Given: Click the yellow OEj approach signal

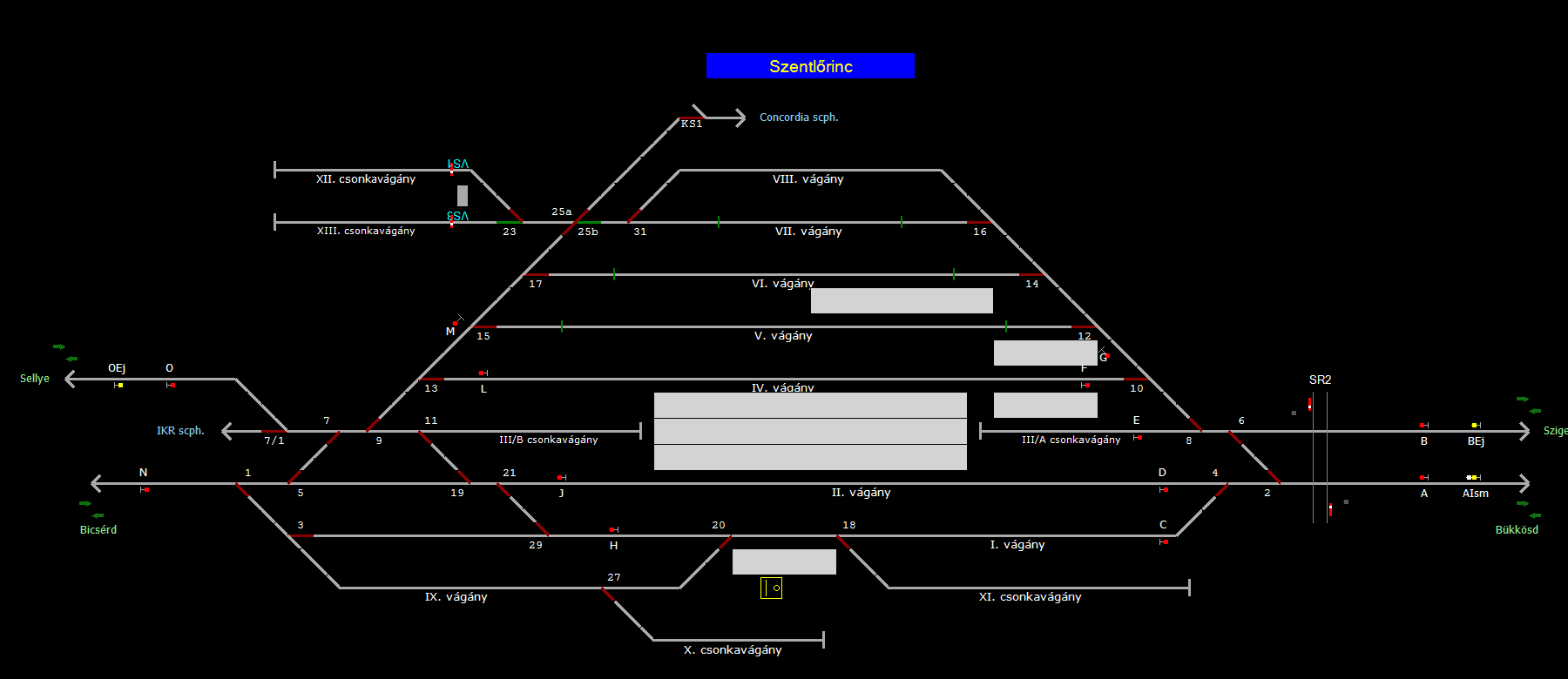Looking at the screenshot, I should pos(118,385).
